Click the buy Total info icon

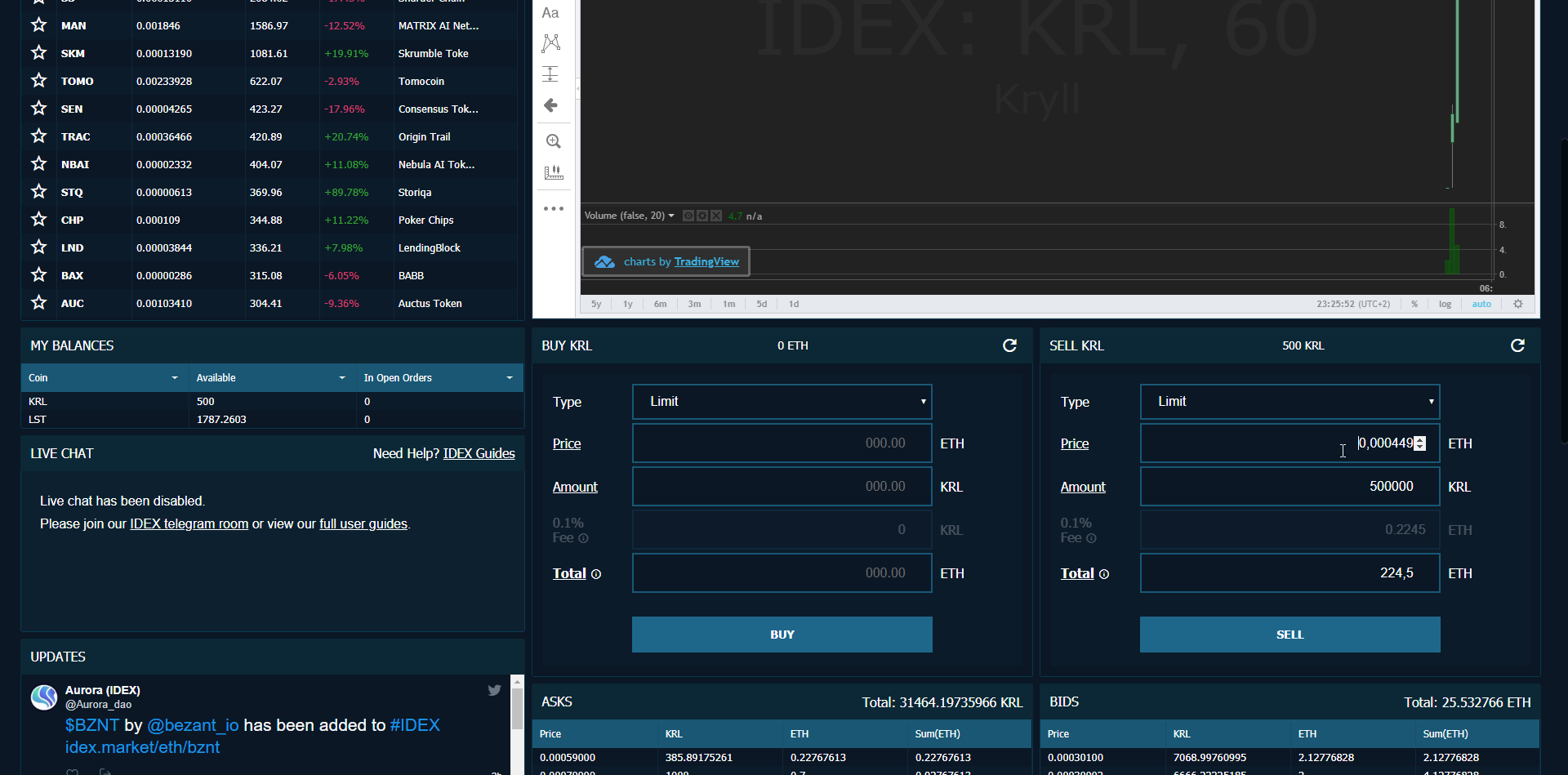[x=596, y=574]
